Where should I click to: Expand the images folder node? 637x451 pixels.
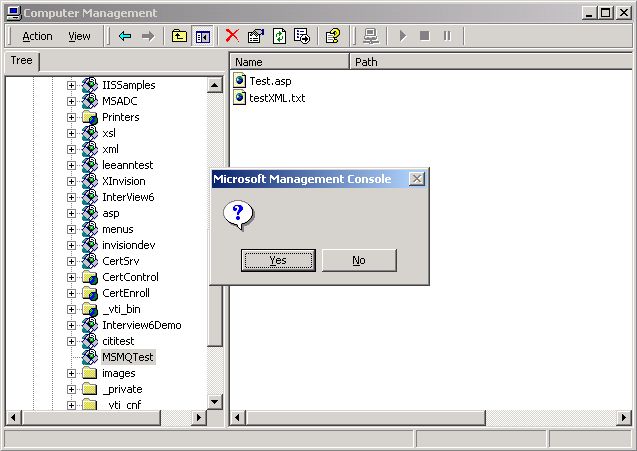pyautogui.click(x=71, y=373)
